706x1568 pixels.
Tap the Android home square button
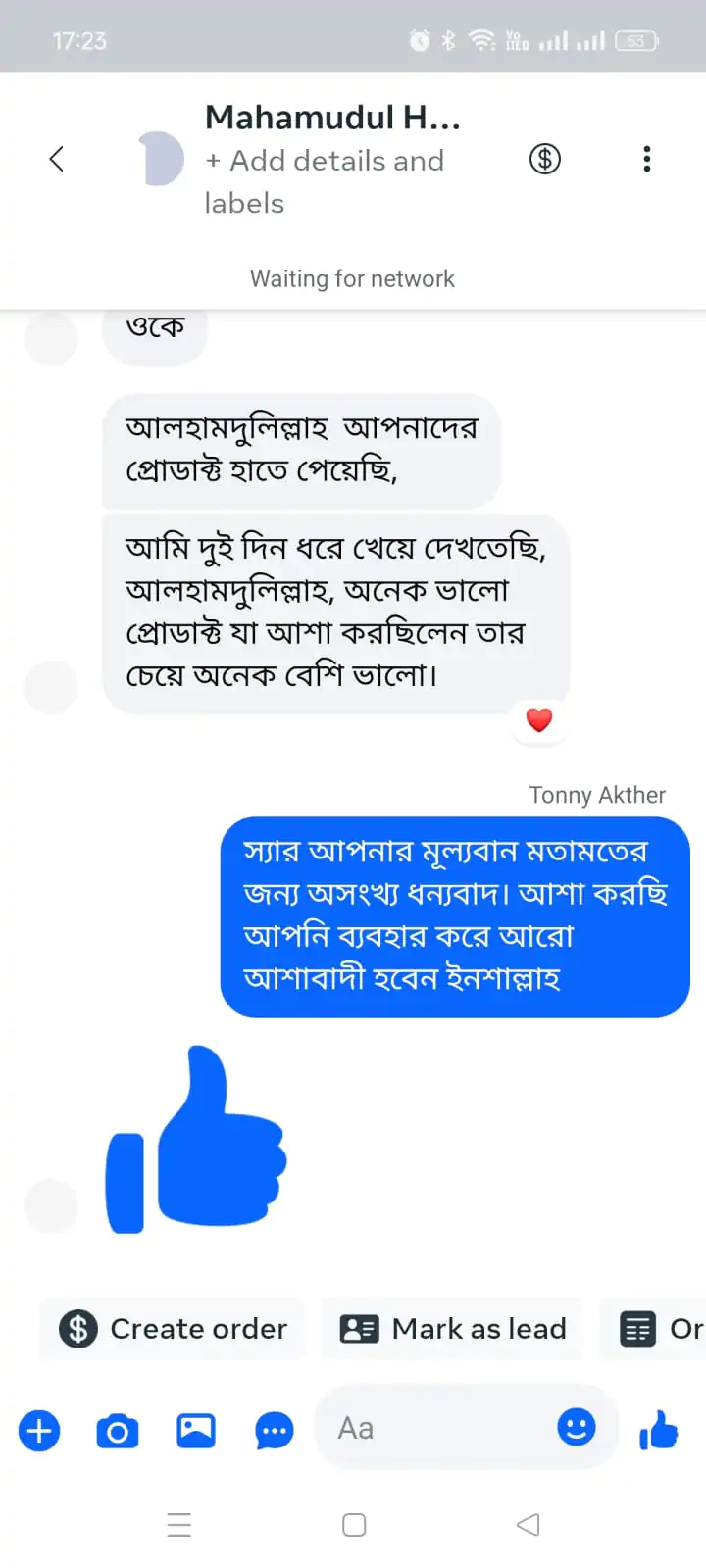pyautogui.click(x=354, y=1525)
